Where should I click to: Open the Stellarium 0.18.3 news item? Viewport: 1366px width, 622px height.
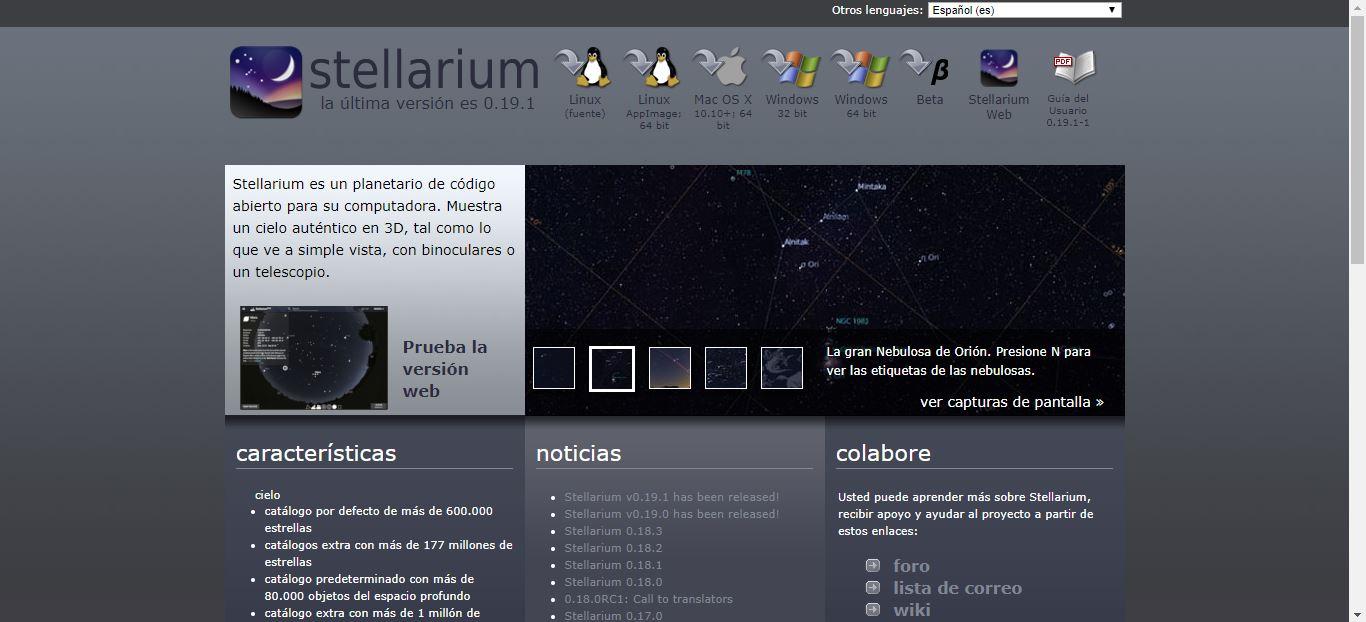pos(613,531)
